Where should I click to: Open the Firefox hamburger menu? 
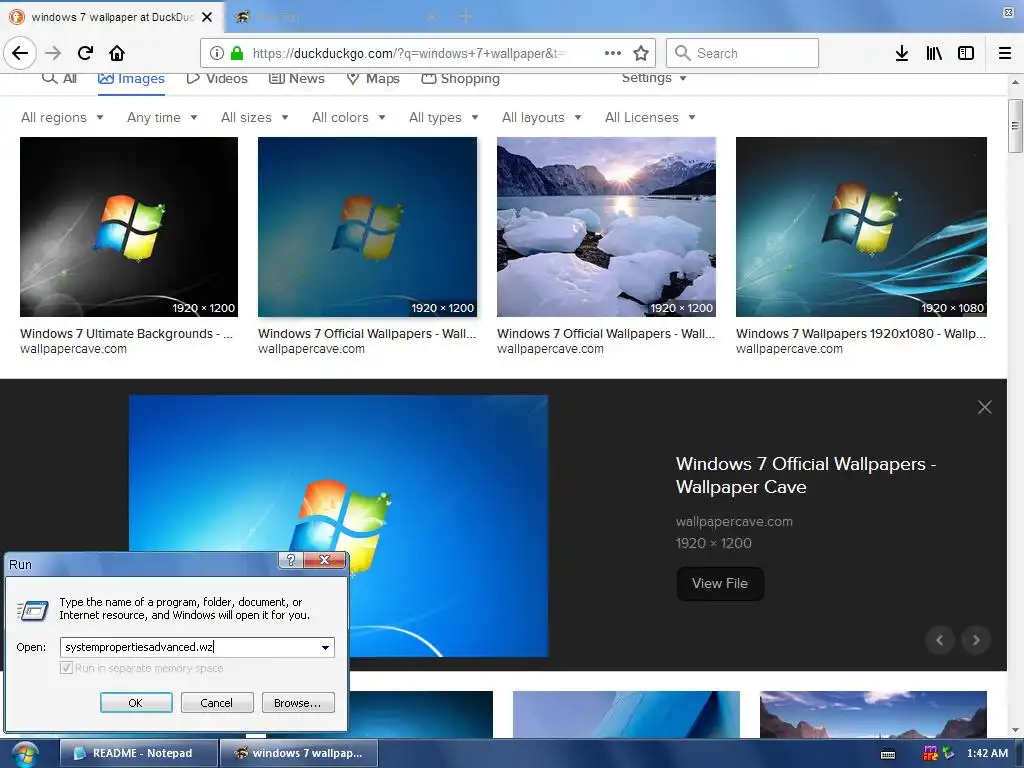coord(1004,53)
